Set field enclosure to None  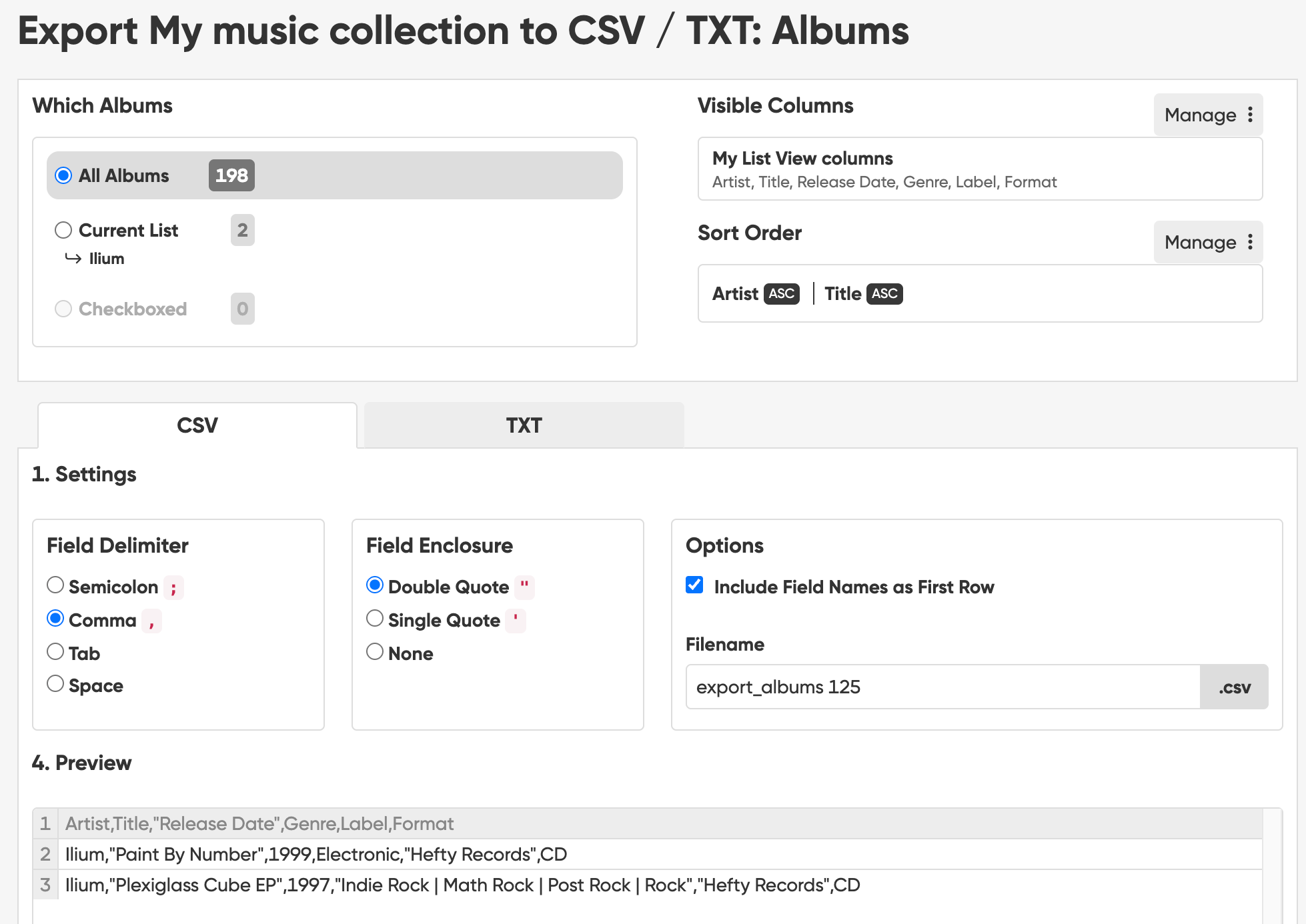tap(375, 651)
